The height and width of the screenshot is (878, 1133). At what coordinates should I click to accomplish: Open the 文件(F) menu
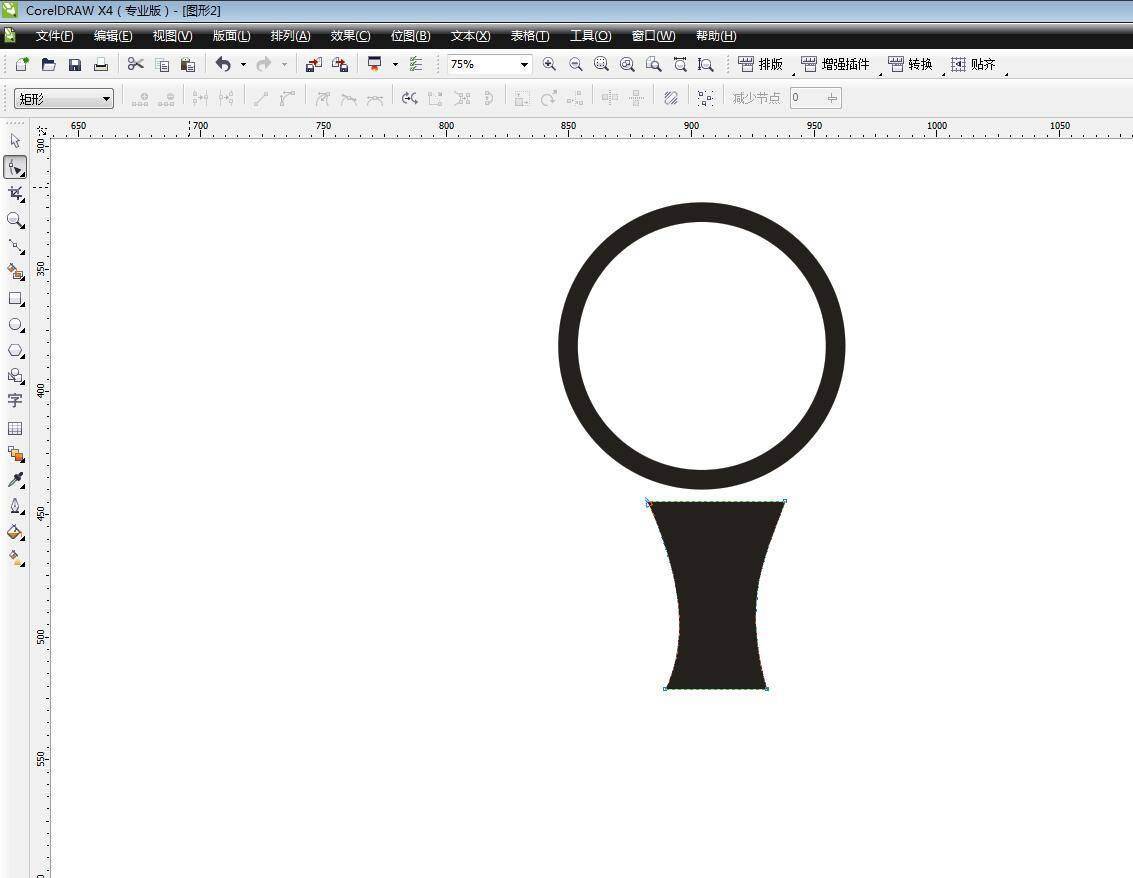coord(54,36)
